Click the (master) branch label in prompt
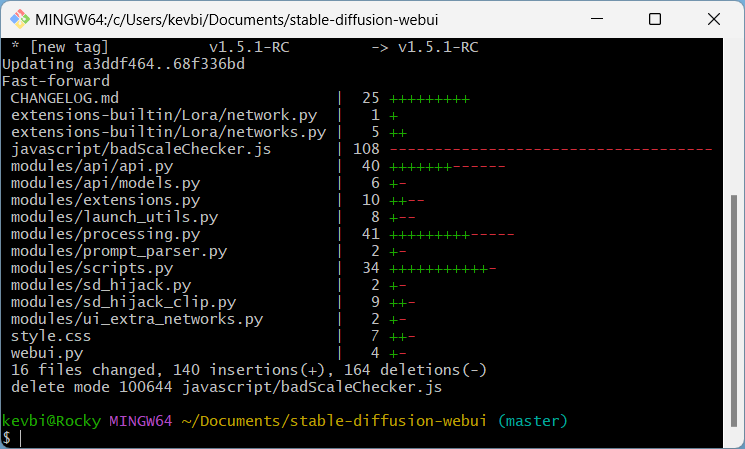This screenshot has height=449, width=745. point(533,420)
